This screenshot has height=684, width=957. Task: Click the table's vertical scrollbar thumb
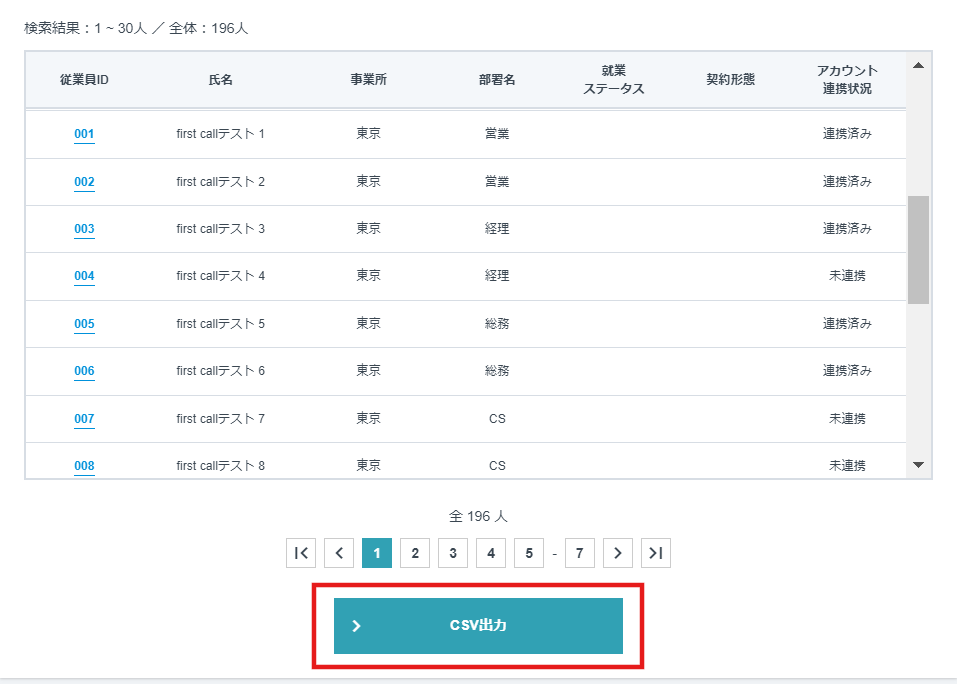click(918, 249)
